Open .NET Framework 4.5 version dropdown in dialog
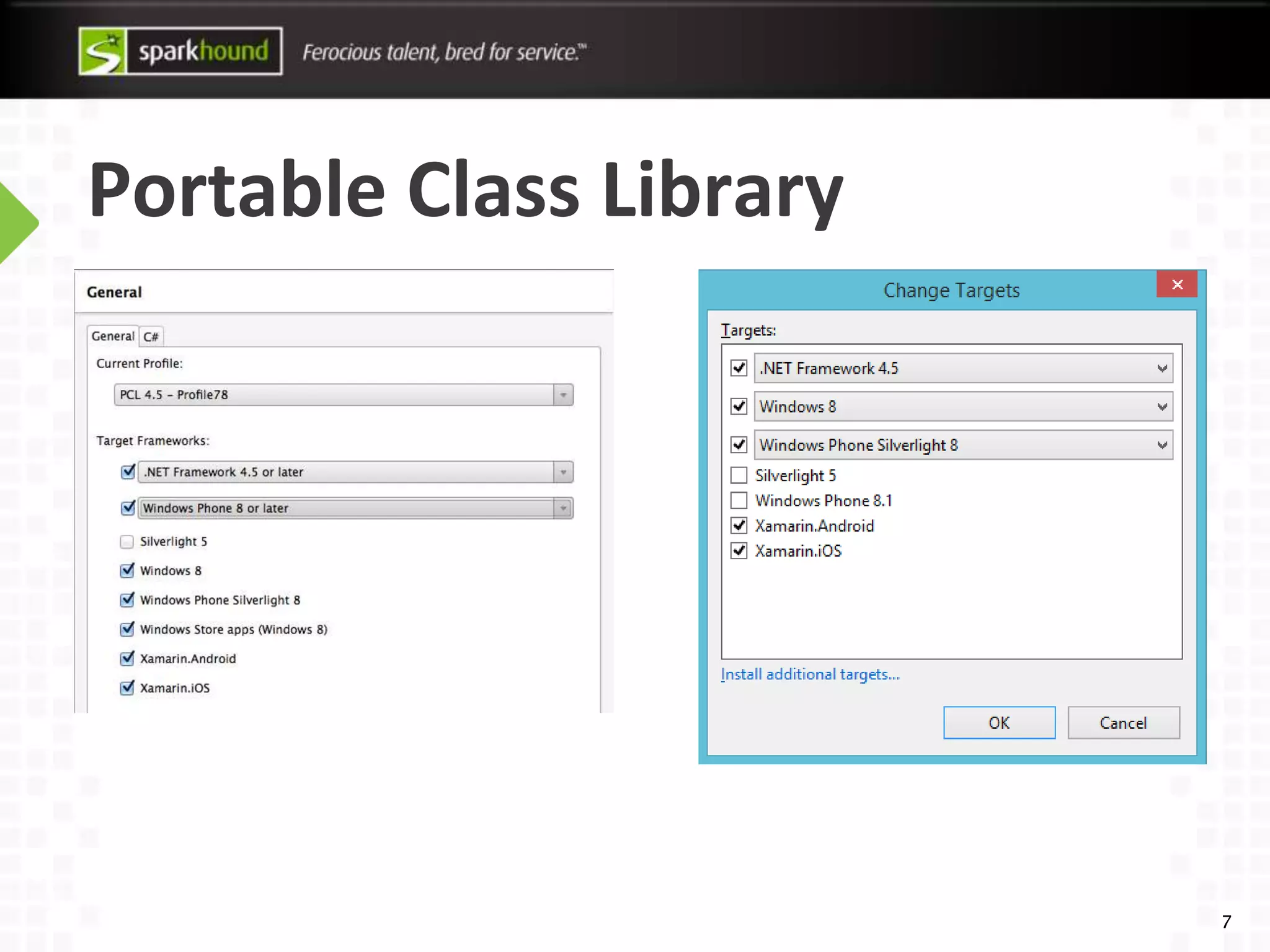 [963, 368]
